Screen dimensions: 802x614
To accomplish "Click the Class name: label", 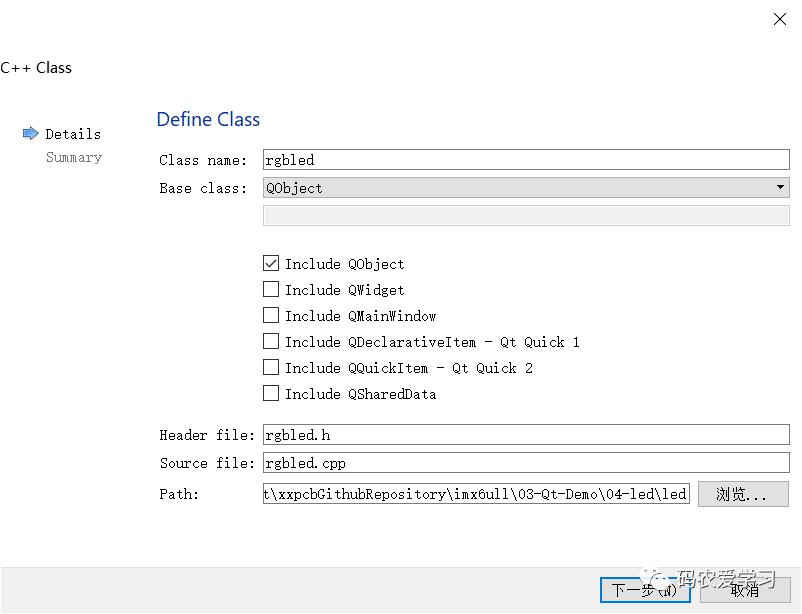I will coord(203,160).
